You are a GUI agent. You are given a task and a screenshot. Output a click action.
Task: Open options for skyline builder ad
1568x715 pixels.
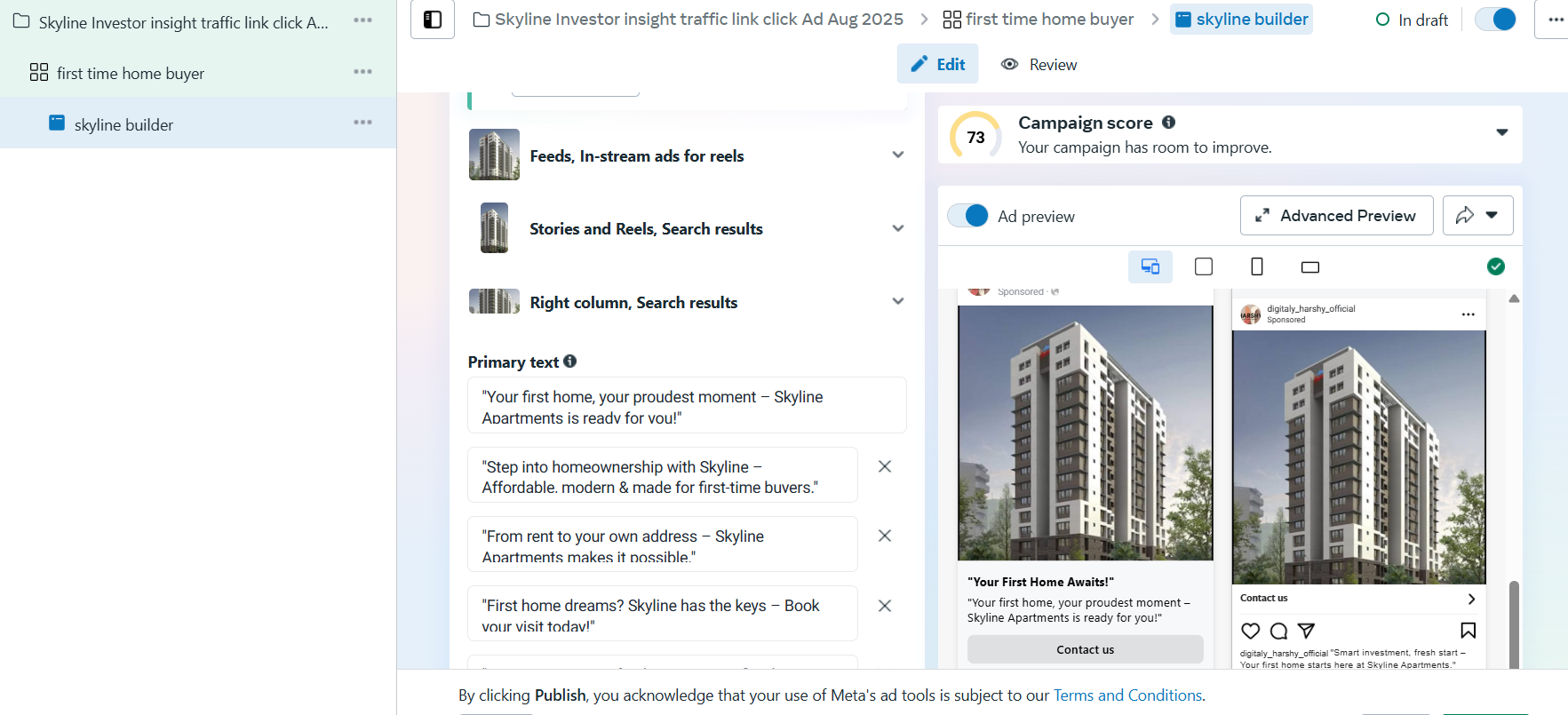point(362,123)
